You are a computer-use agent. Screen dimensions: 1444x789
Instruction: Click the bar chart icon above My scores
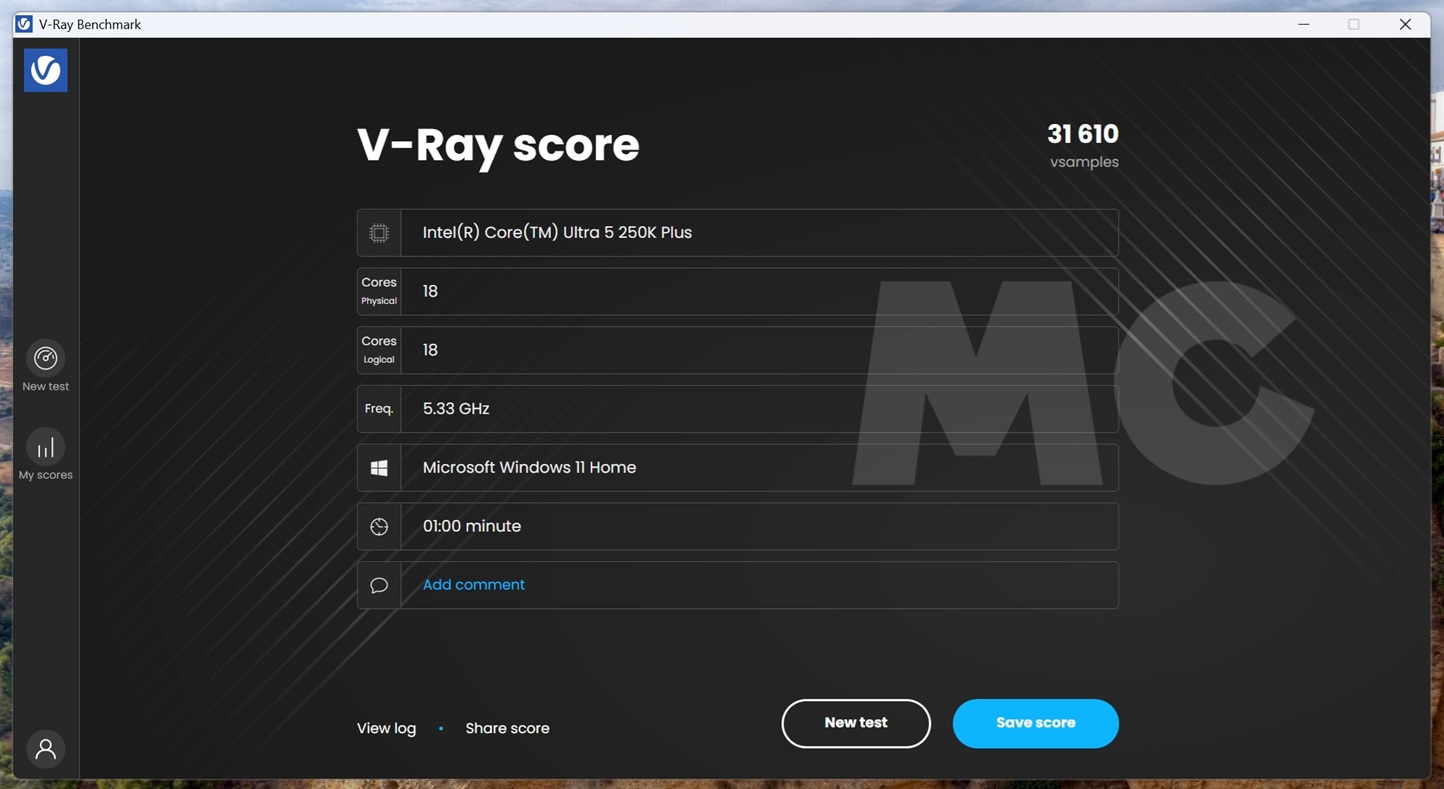pos(45,446)
